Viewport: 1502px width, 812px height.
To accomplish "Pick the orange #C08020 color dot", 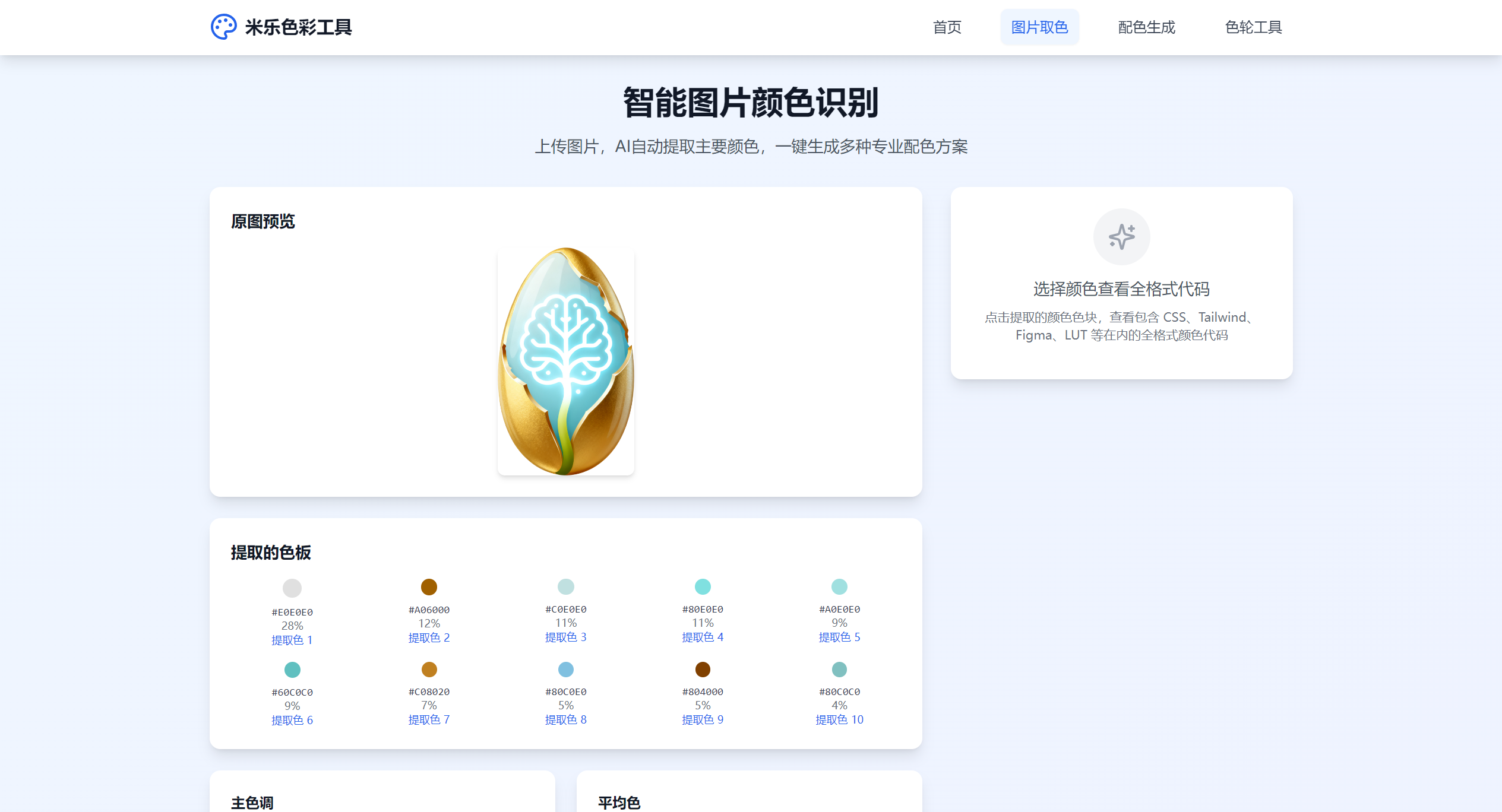I will pos(429,670).
